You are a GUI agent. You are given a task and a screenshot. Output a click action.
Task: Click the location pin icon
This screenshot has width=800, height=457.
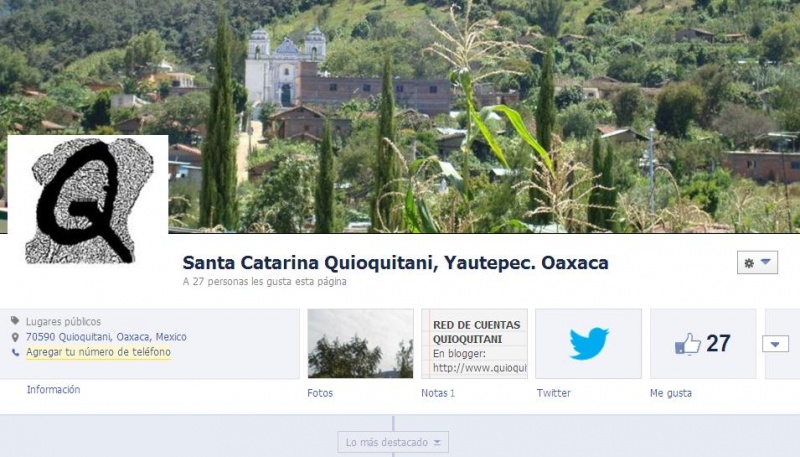click(15, 337)
